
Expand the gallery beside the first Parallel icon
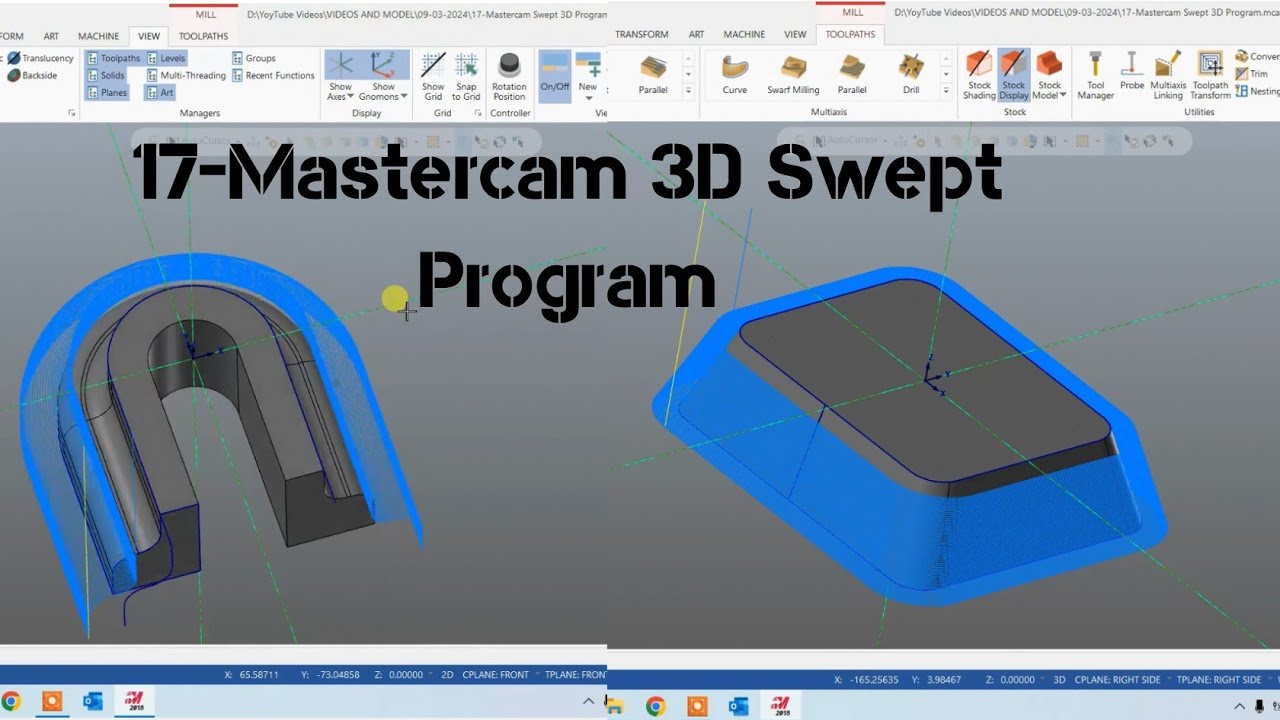[688, 90]
